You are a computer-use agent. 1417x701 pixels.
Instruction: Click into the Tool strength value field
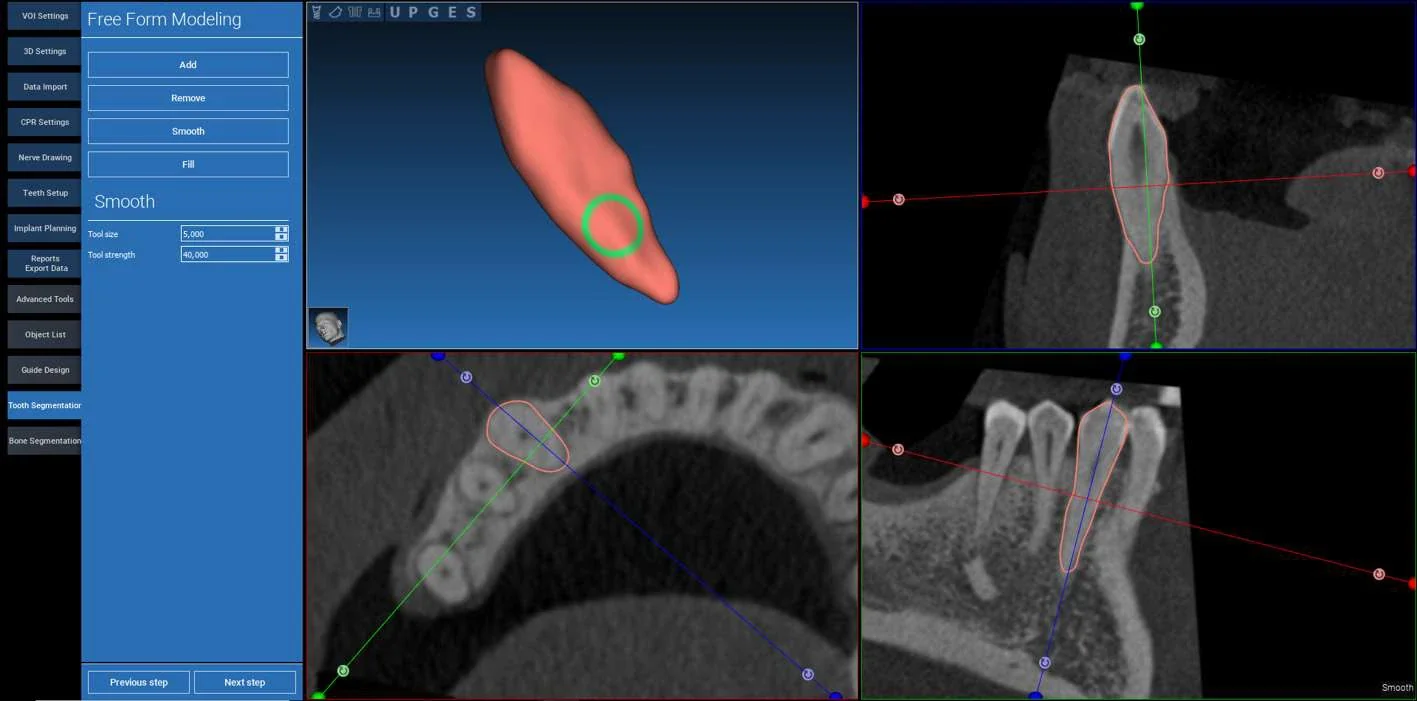(228, 254)
